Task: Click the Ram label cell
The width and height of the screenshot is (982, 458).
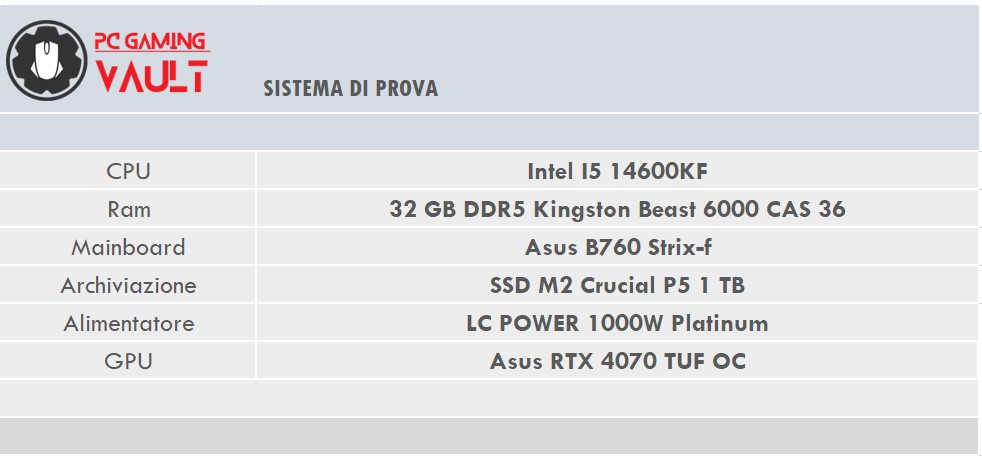Action: 128,209
